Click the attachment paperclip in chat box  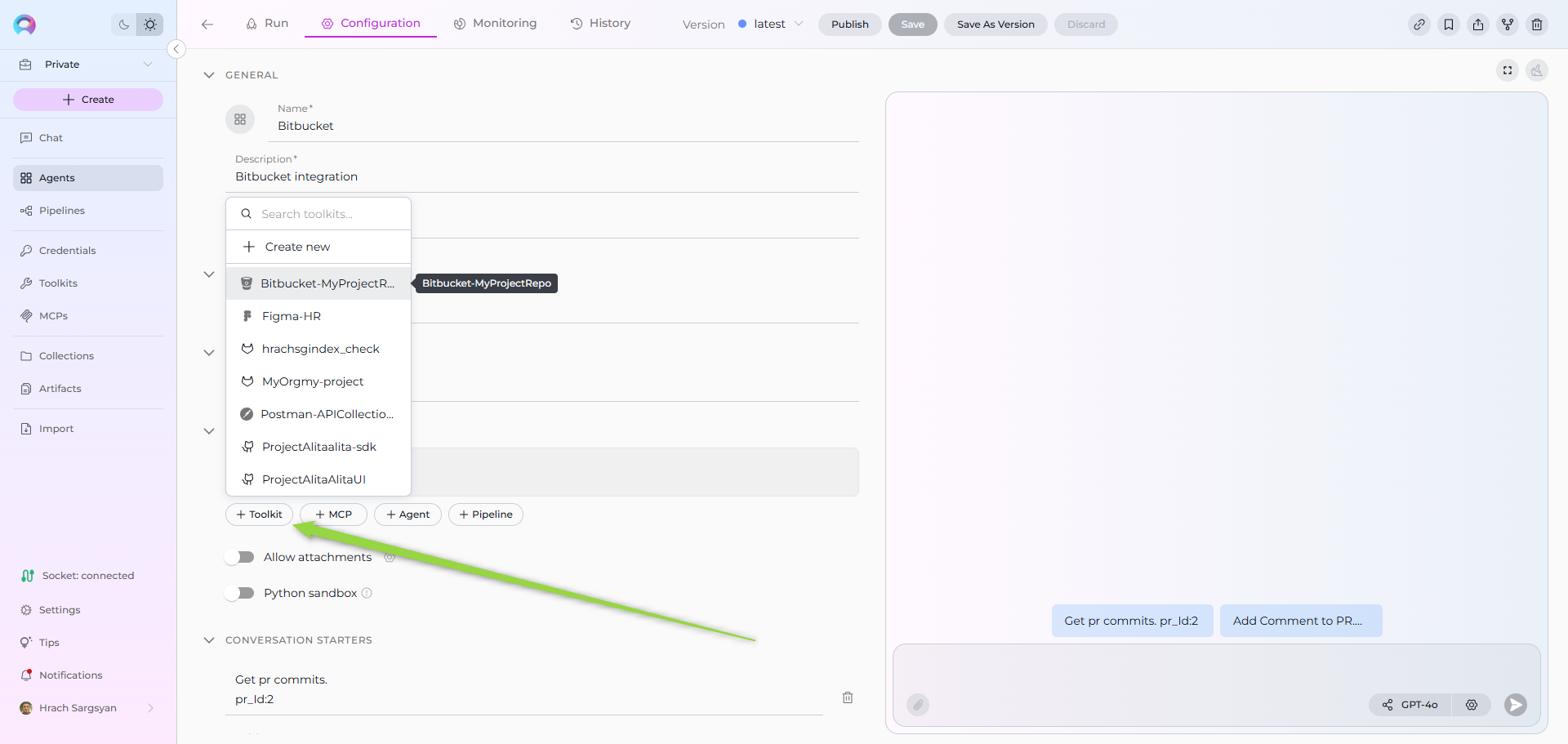[x=918, y=705]
